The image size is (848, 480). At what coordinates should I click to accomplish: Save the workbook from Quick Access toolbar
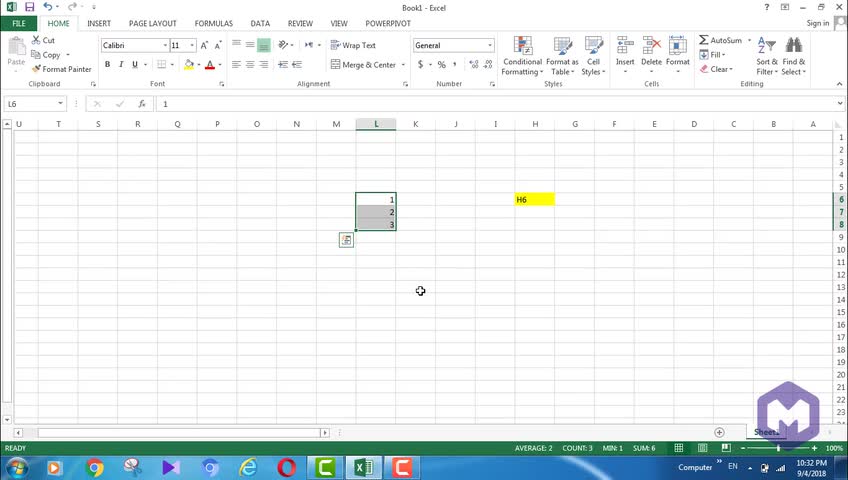29,7
